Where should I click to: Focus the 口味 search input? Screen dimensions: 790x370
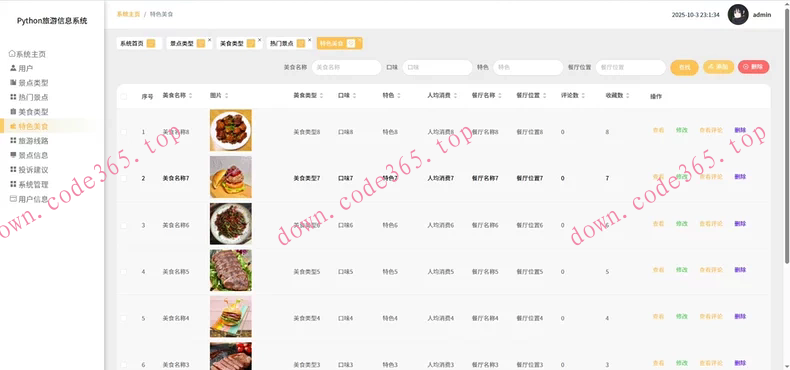(x=437, y=67)
